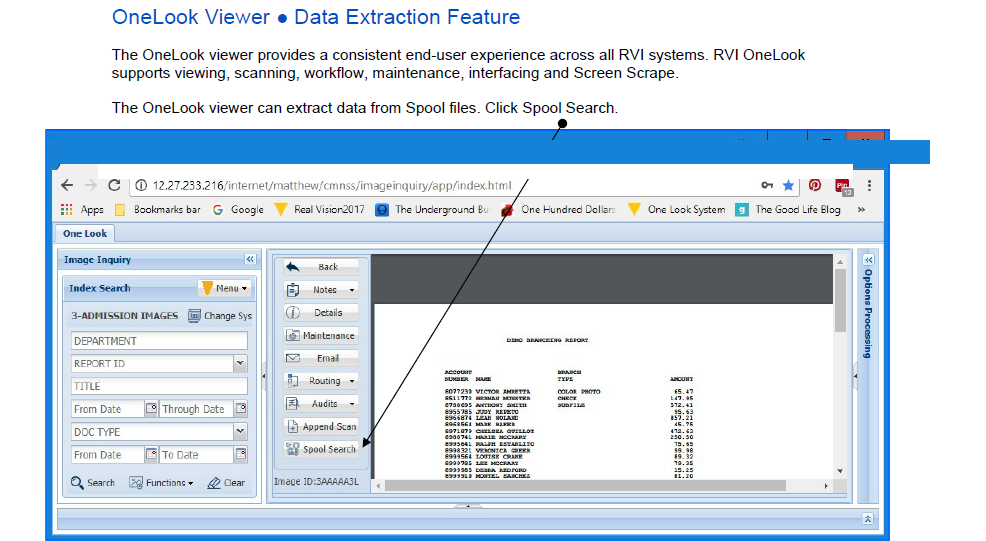Click the 3-ADMISSION IMAGES label
Image resolution: width=986 pixels, height=541 pixels.
point(125,316)
